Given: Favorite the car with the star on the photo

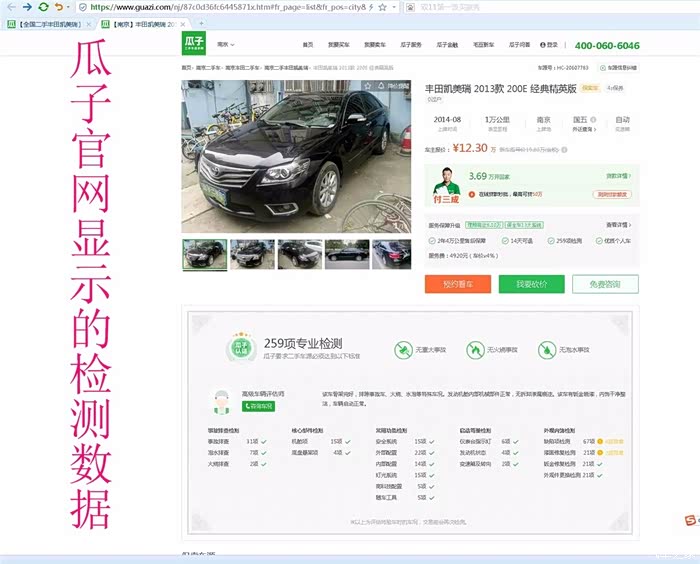Looking at the screenshot, I should click(367, 86).
